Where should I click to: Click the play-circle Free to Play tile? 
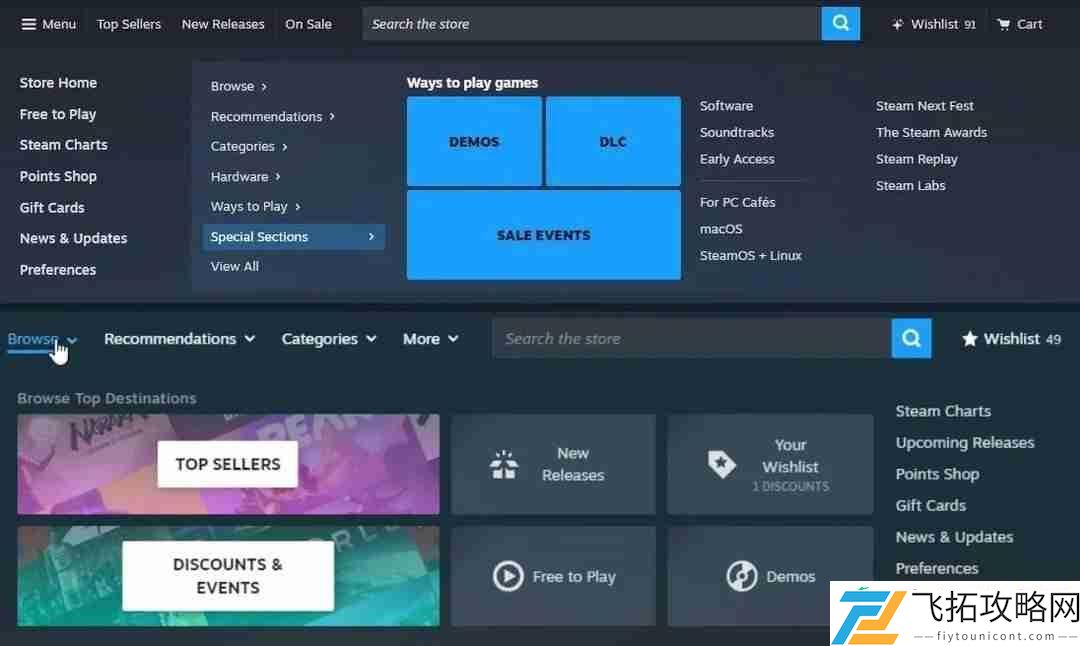pyautogui.click(x=553, y=576)
